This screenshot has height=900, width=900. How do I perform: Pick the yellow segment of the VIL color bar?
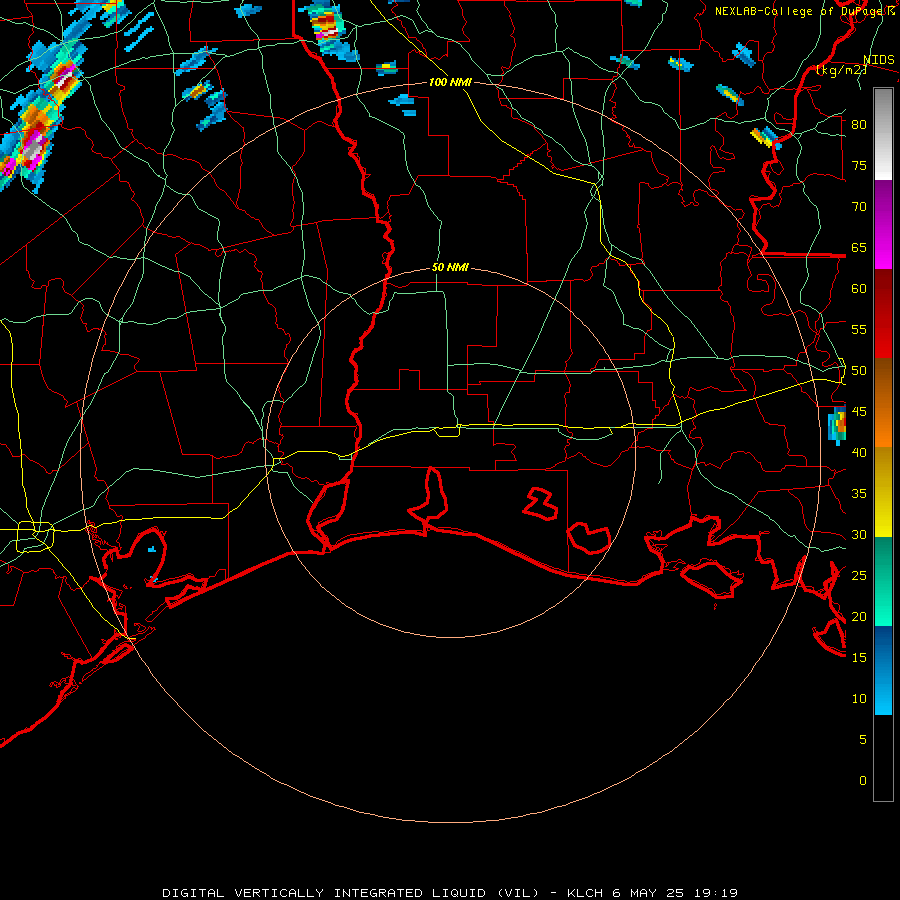[883, 492]
